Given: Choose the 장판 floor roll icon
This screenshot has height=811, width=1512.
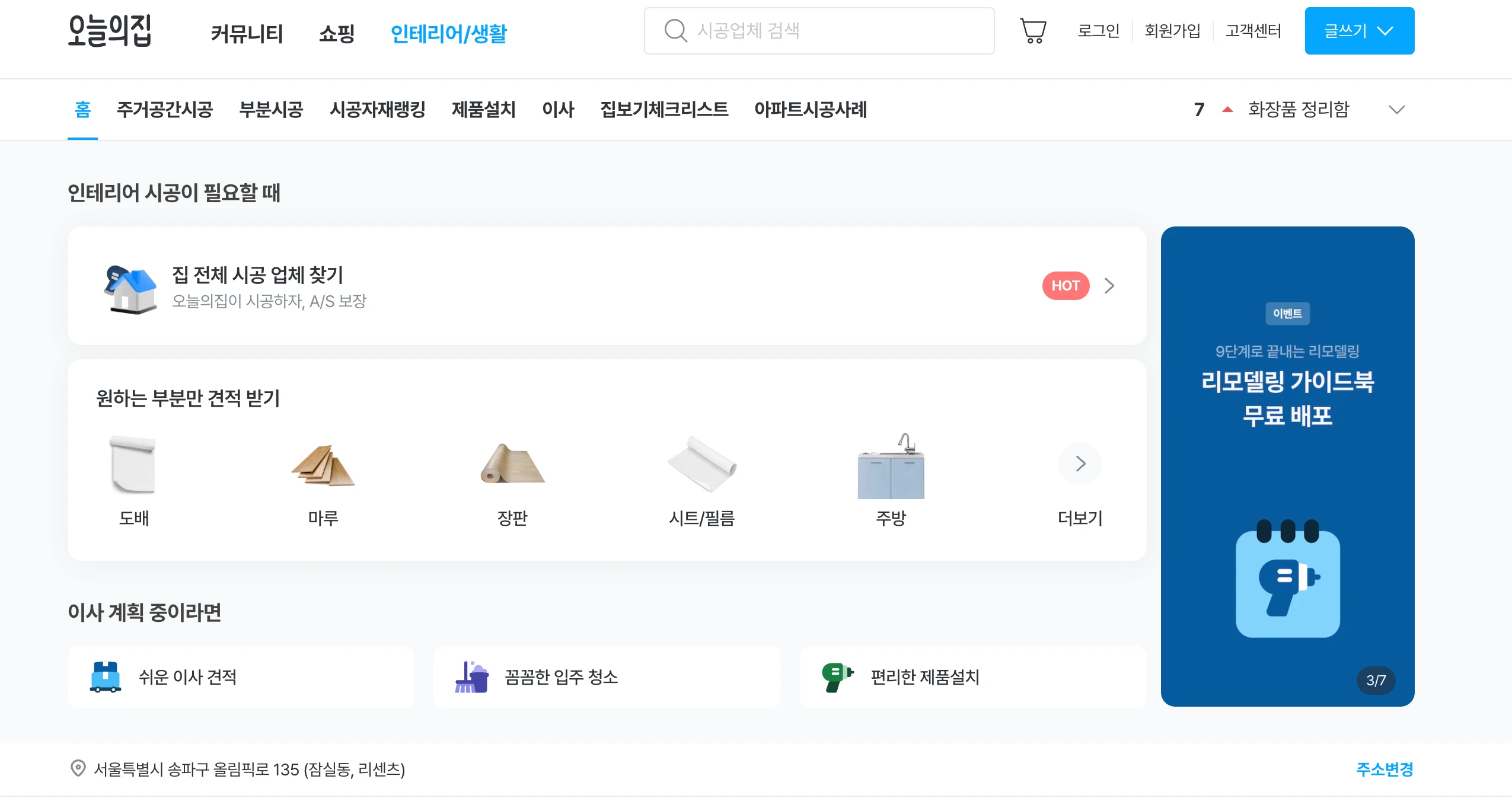Looking at the screenshot, I should pyautogui.click(x=512, y=465).
